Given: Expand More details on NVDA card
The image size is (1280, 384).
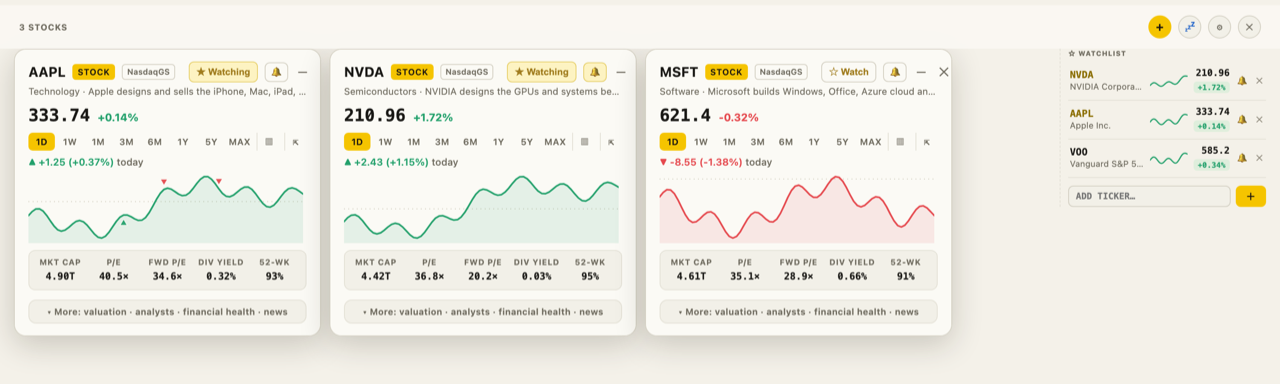Looking at the screenshot, I should 483,312.
